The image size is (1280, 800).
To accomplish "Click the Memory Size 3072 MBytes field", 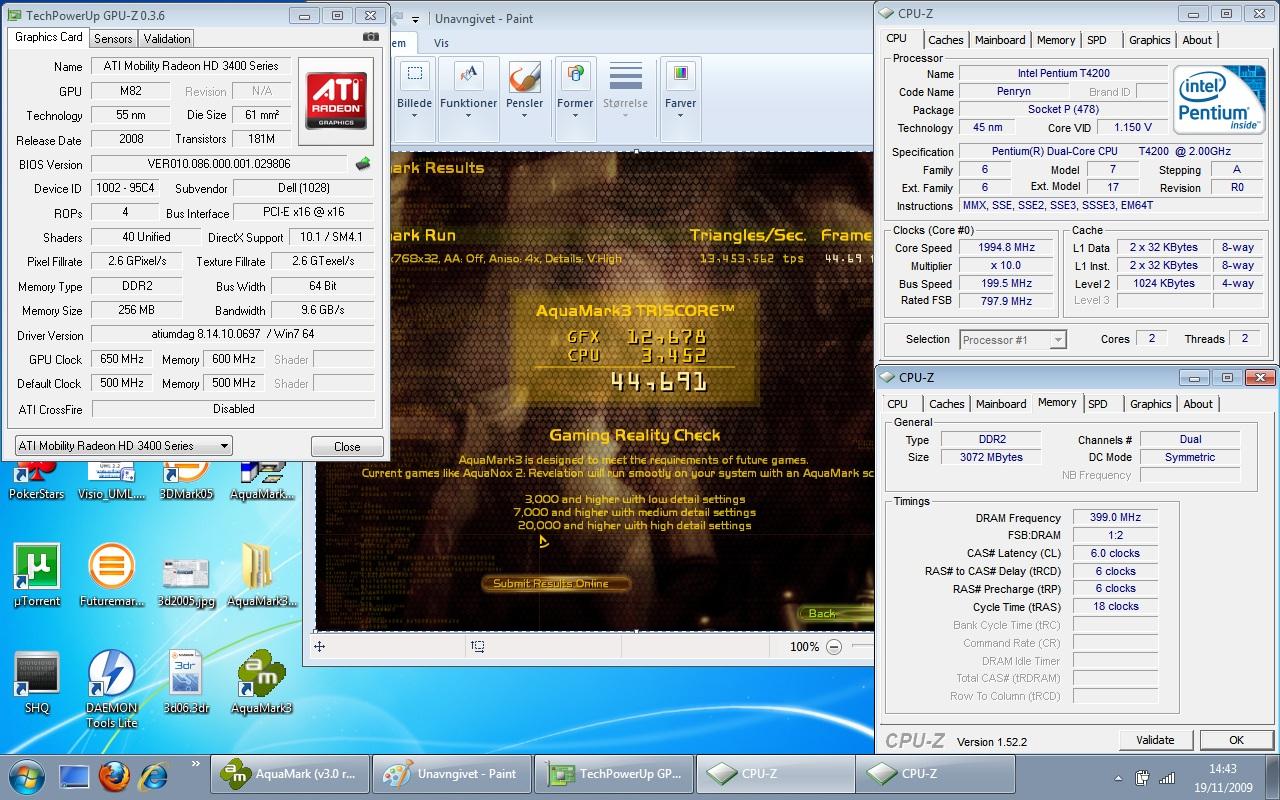I will (991, 457).
